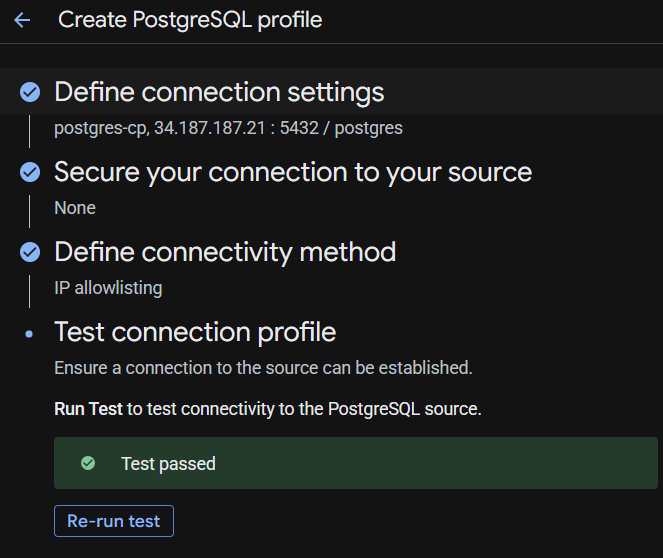
Task: Click the 'Test passed' status message
Action: 168,464
